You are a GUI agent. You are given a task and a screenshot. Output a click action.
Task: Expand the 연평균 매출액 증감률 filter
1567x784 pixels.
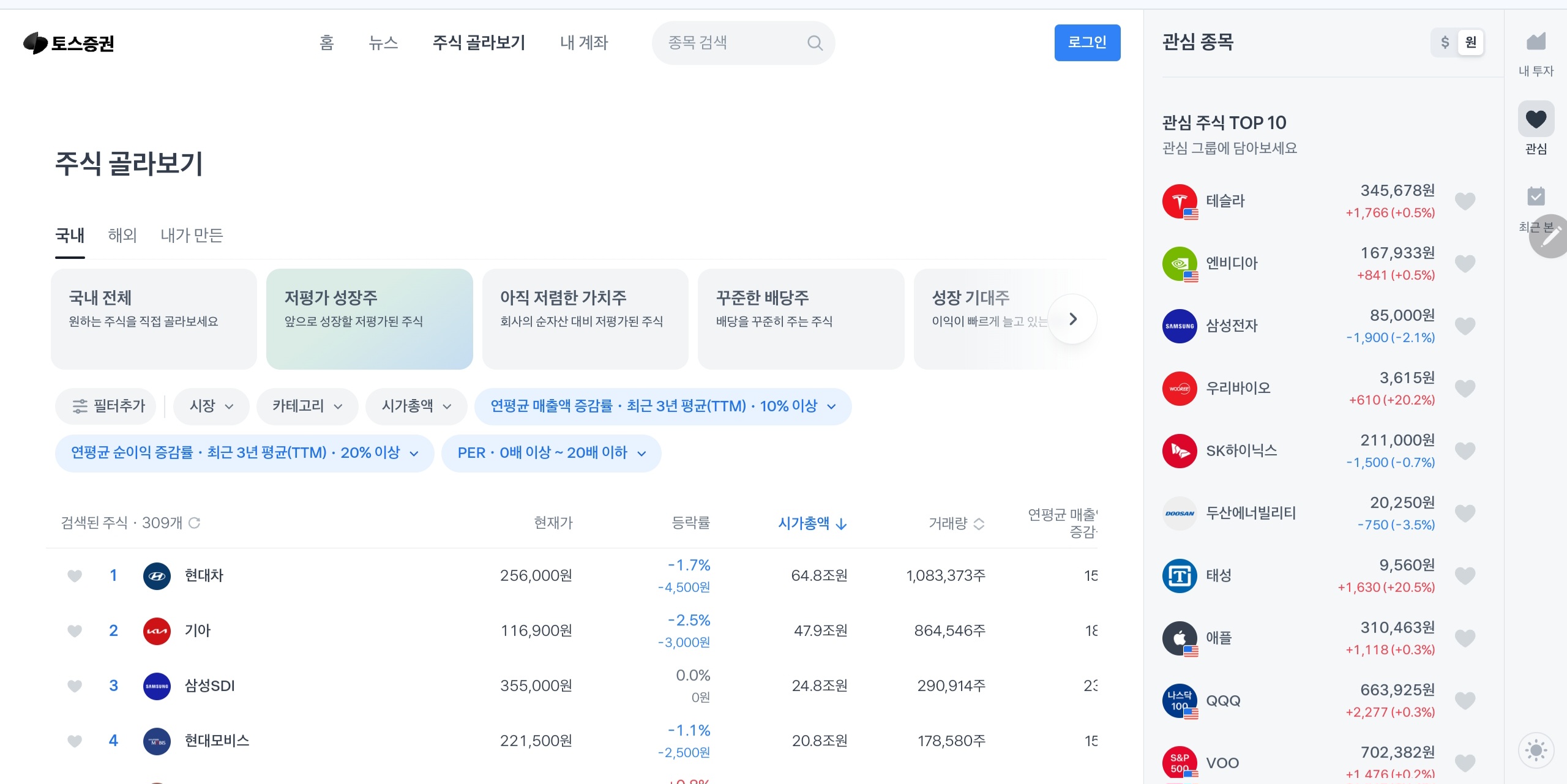pyautogui.click(x=663, y=406)
